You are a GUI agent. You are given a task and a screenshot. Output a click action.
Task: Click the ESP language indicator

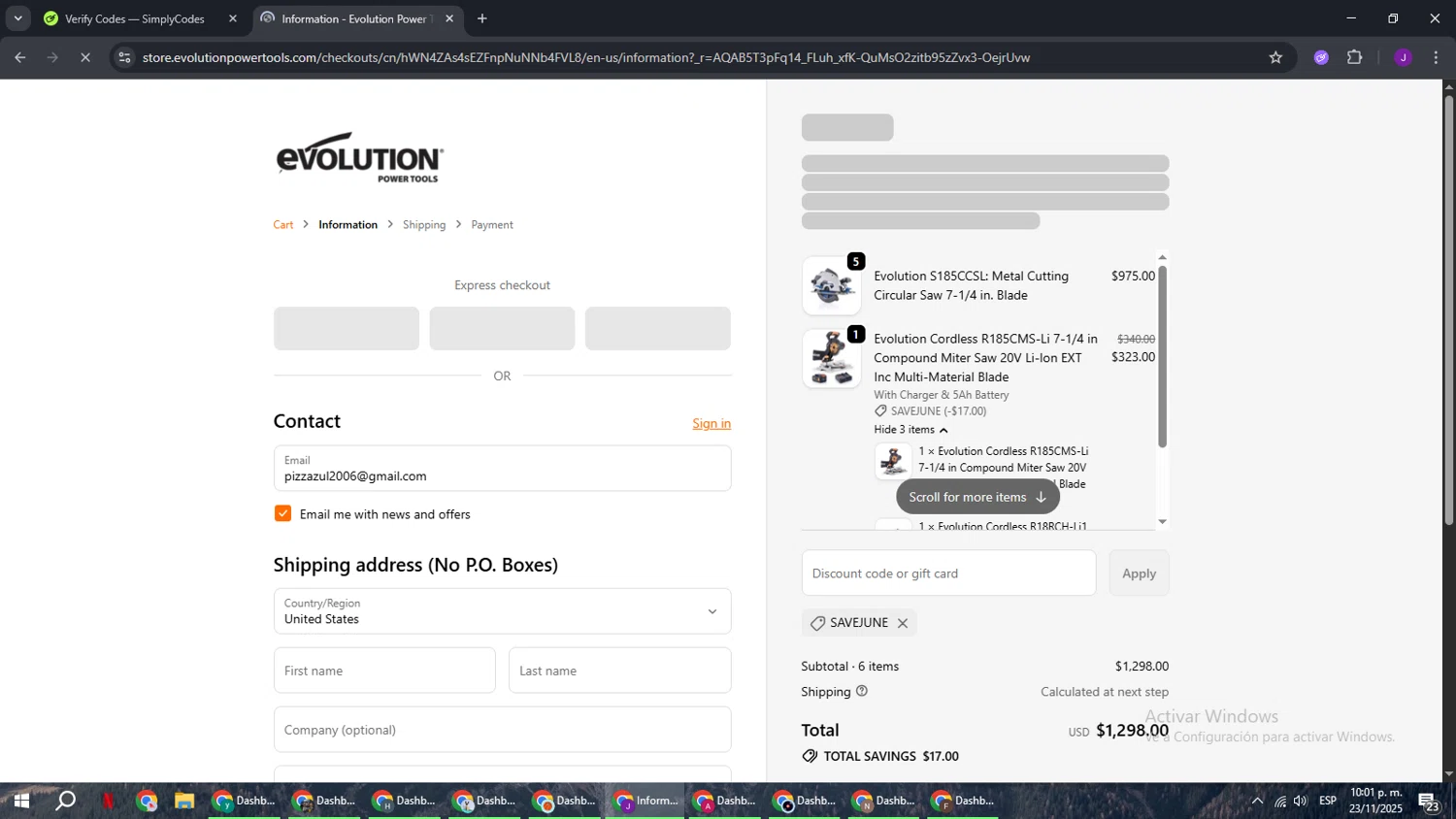click(x=1328, y=801)
